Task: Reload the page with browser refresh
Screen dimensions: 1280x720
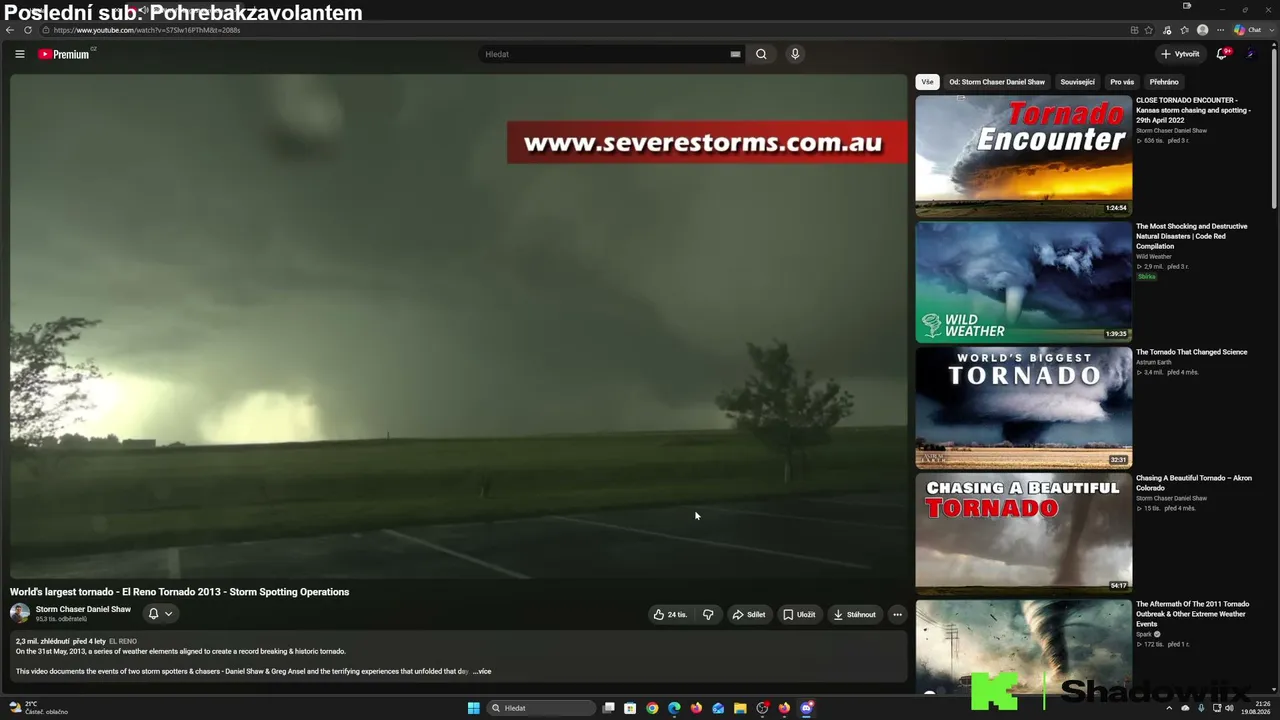Action: coord(28,30)
